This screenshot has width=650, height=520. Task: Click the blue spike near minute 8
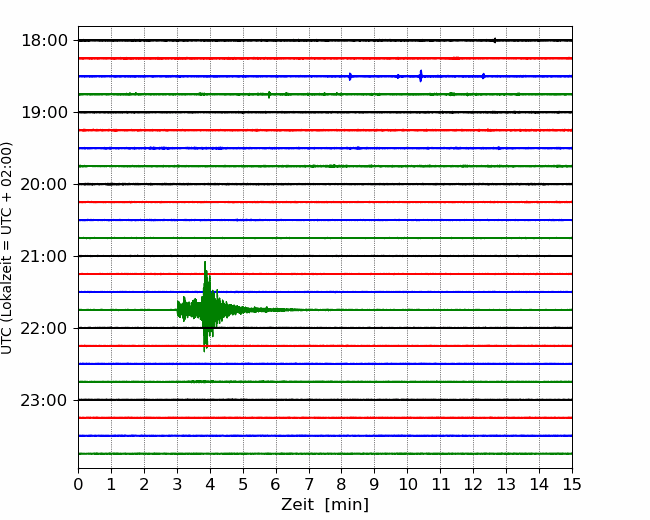[350, 76]
